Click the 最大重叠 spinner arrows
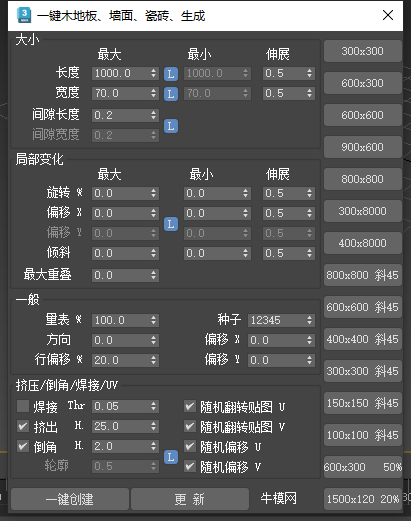 [x=153, y=275]
